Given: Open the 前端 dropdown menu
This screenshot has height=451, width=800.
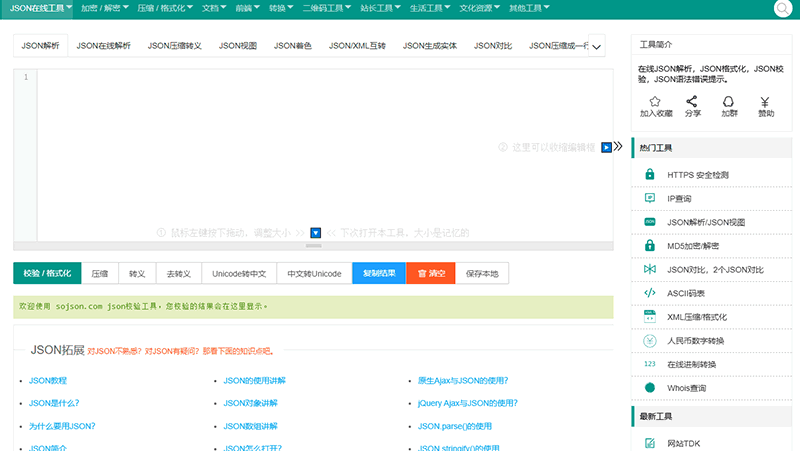Looking at the screenshot, I should pos(247,8).
